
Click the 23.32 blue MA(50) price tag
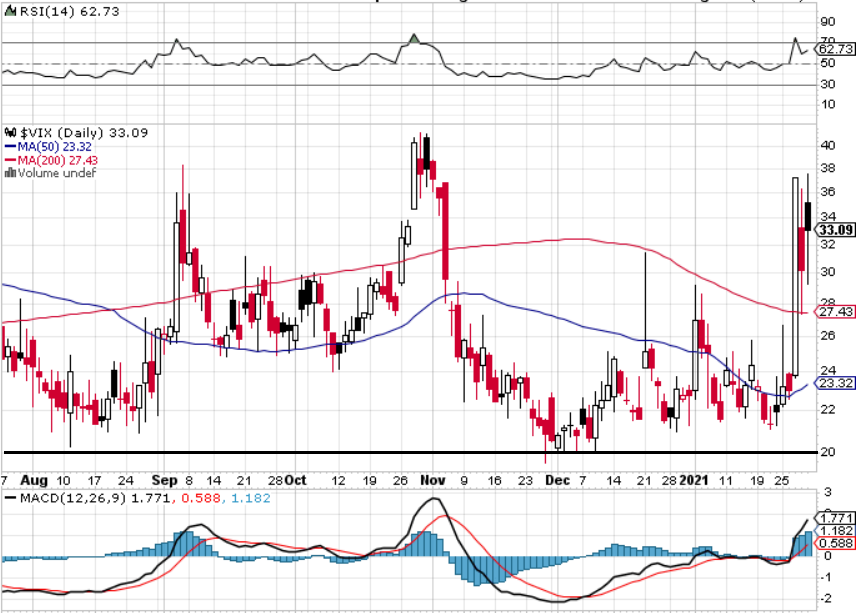[x=835, y=383]
